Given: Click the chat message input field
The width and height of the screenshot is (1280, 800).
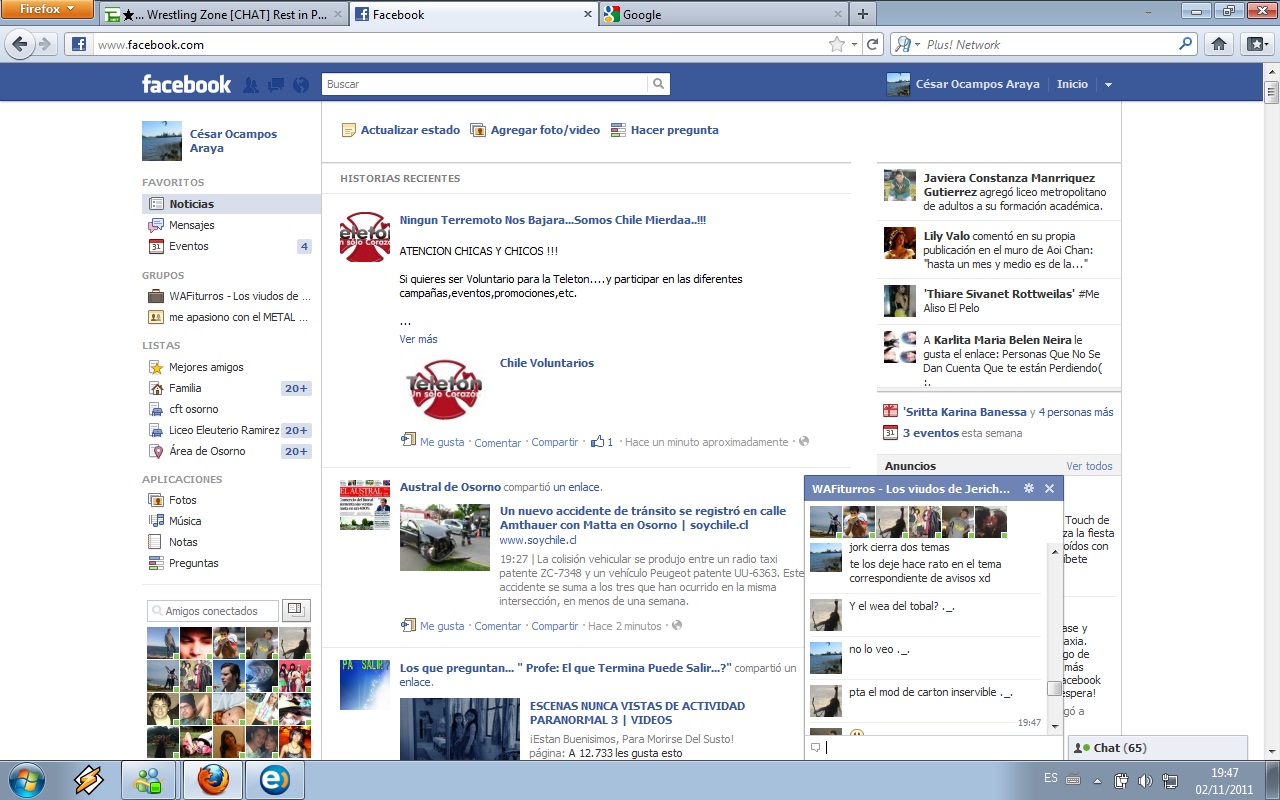Looking at the screenshot, I should tap(934, 747).
